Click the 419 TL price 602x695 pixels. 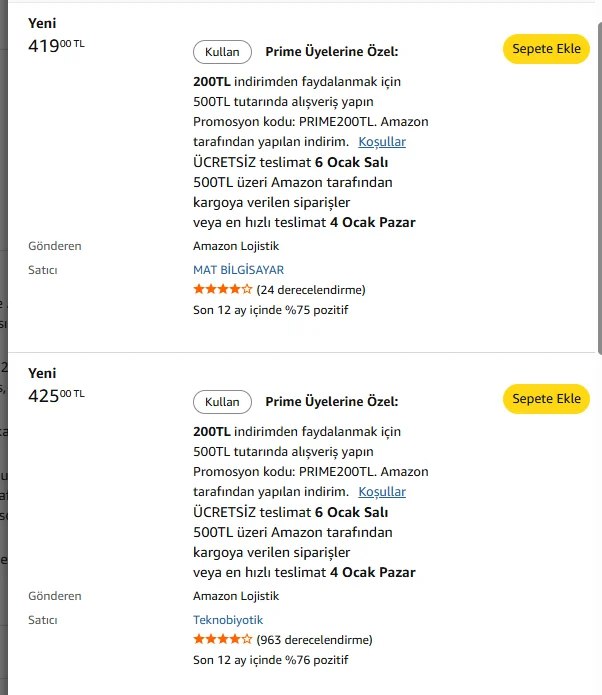coord(56,45)
